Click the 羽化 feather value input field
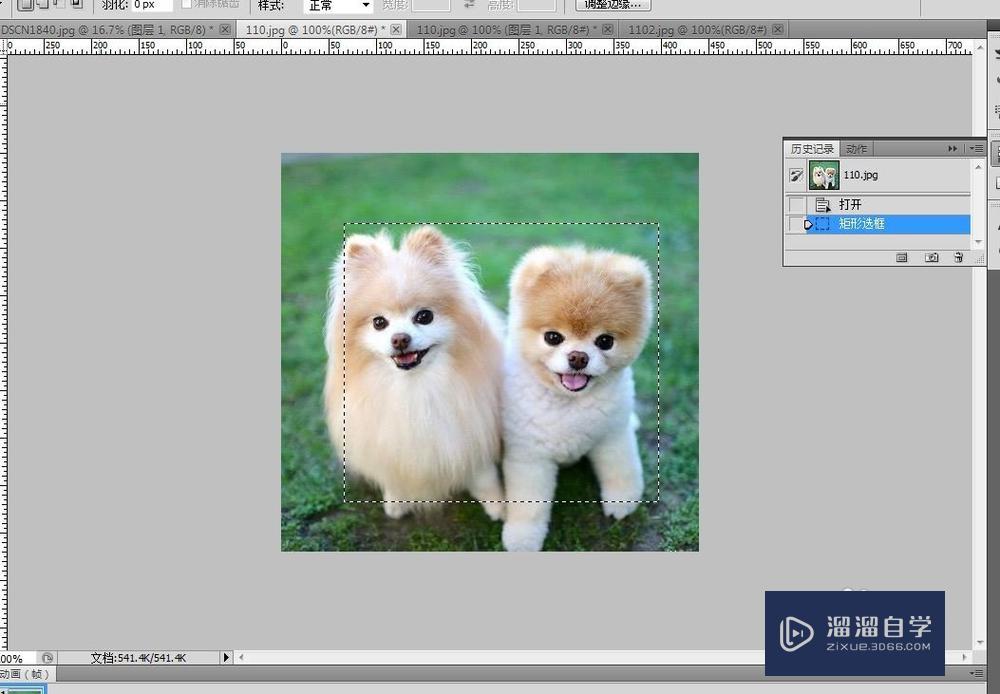1000x694 pixels. click(x=152, y=5)
